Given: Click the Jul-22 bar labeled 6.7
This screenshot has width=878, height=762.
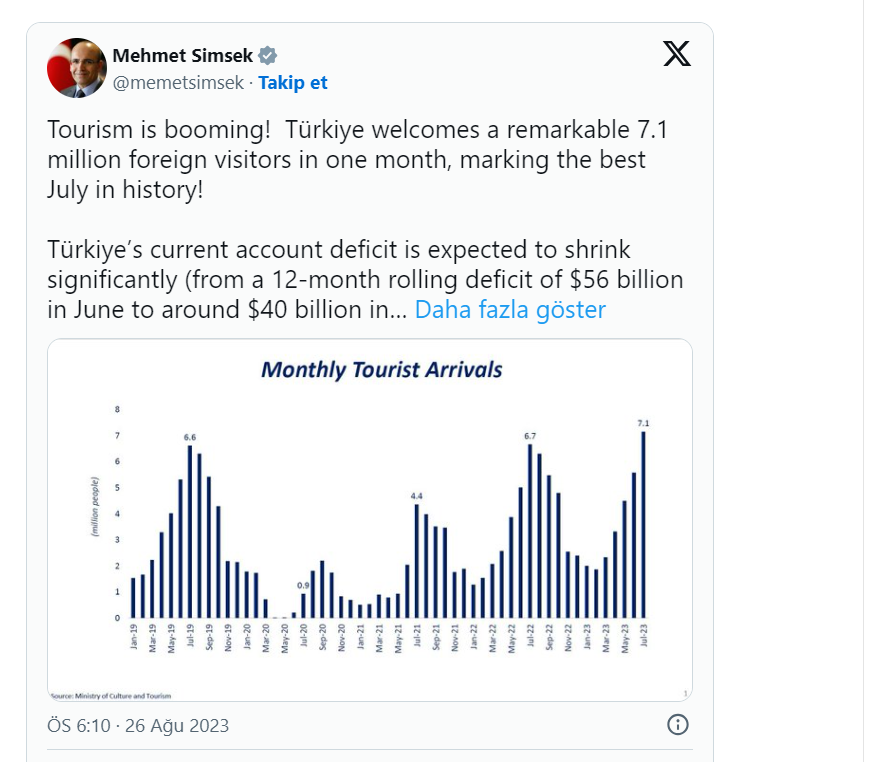Looking at the screenshot, I should click(530, 531).
